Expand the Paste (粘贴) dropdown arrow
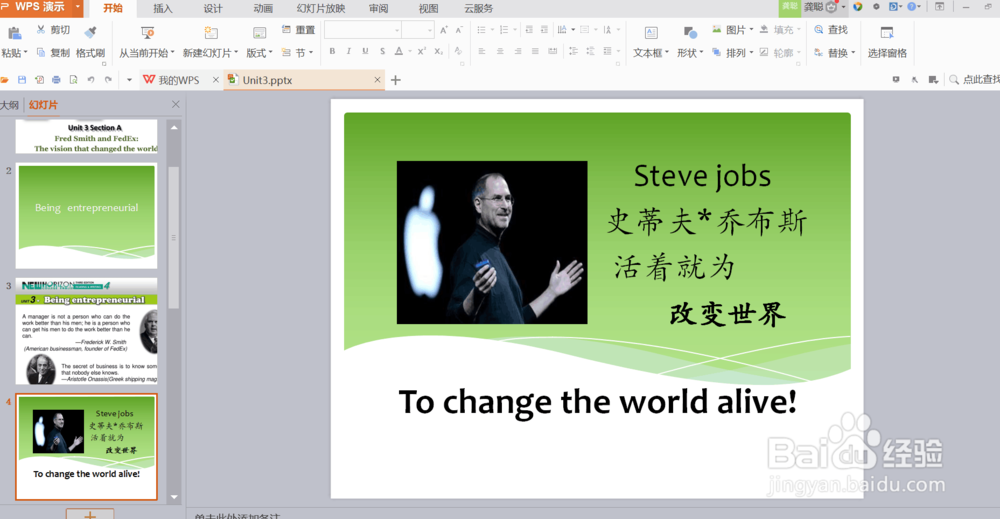The image size is (1000, 519). [25, 53]
